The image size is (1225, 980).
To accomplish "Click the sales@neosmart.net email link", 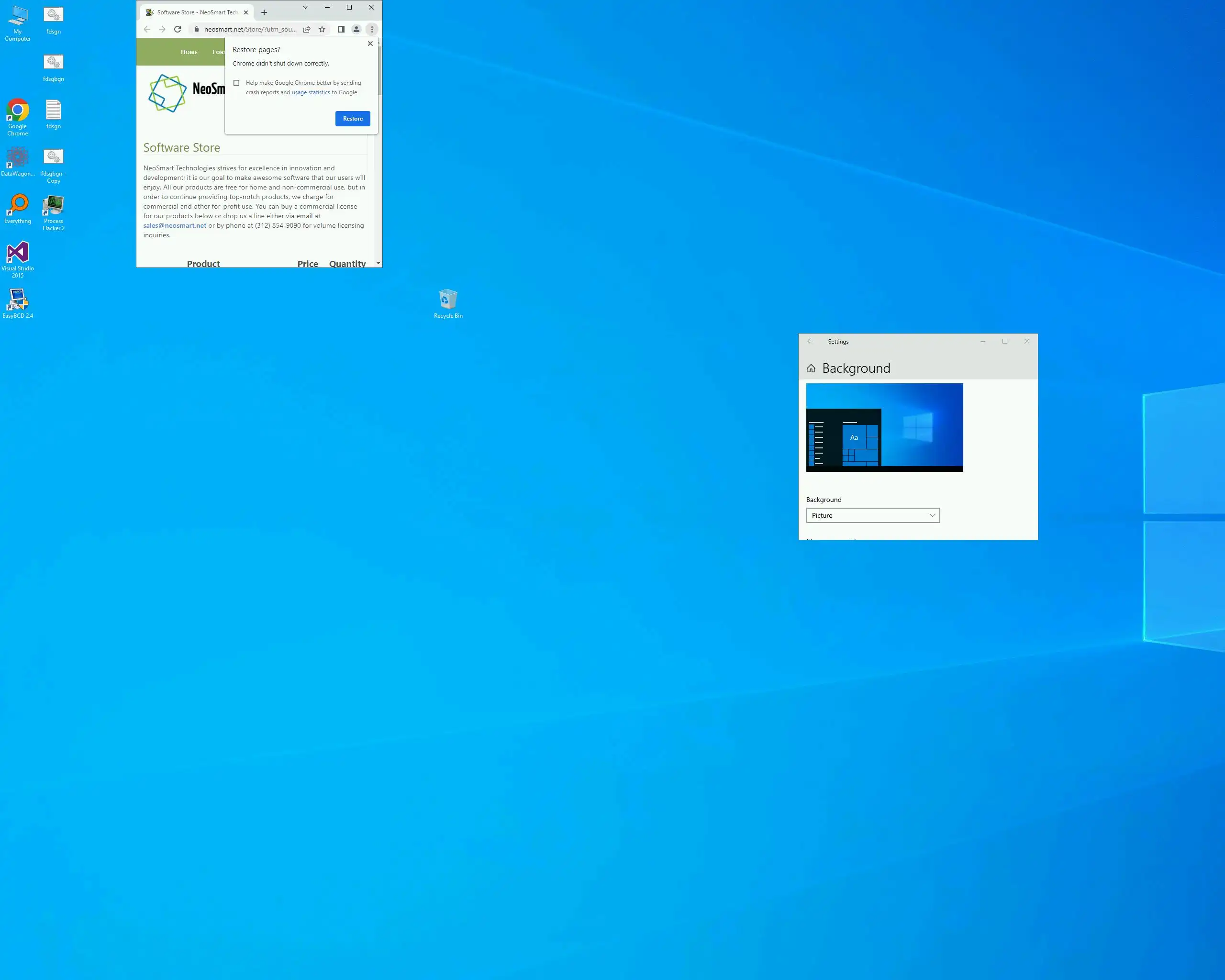I will 175,225.
